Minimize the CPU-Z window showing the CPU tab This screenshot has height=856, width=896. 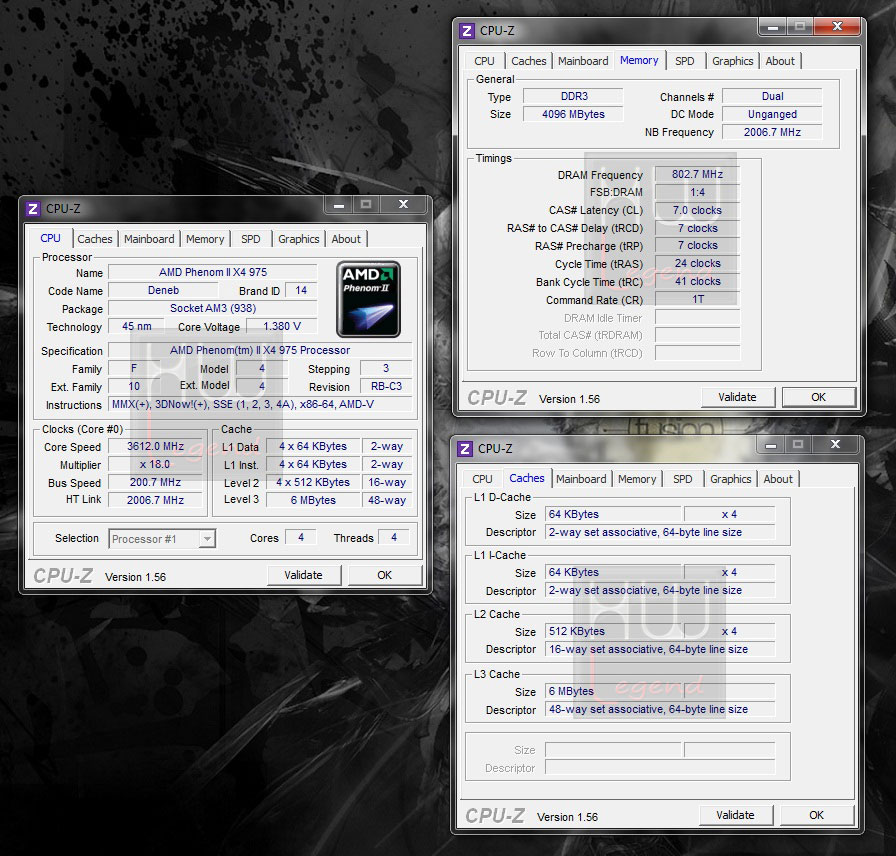339,205
